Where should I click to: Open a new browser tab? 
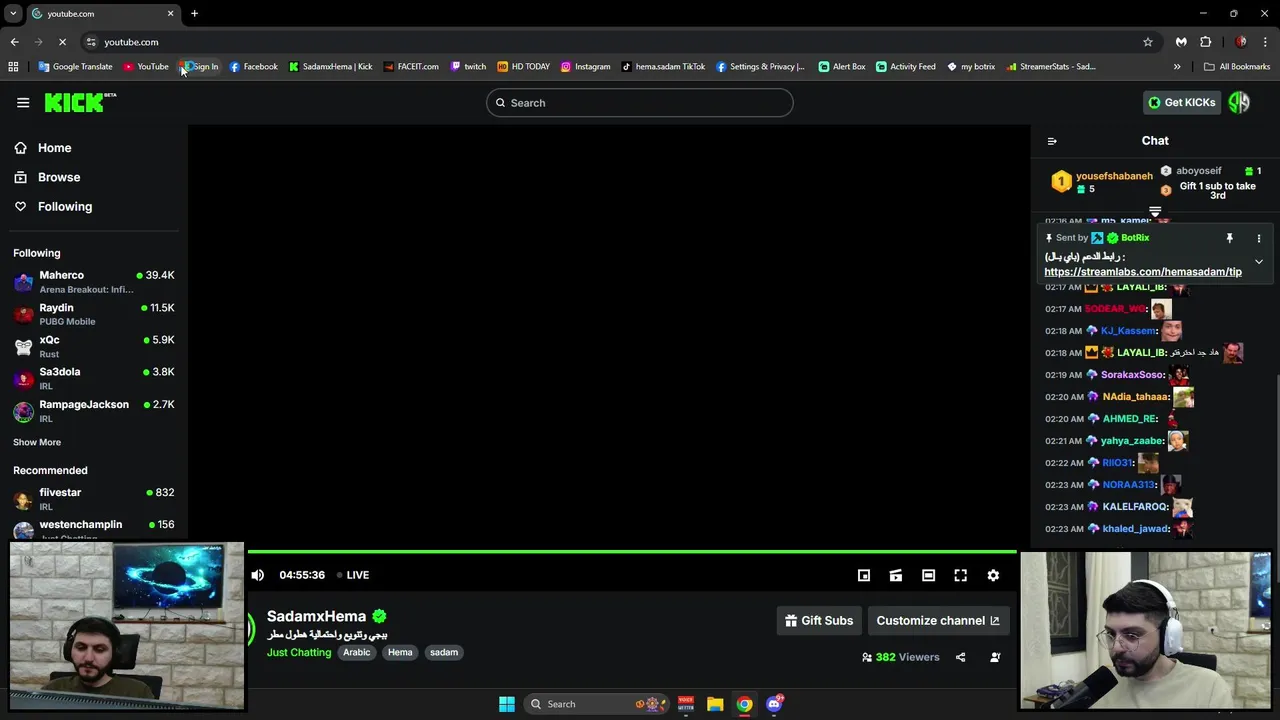pyautogui.click(x=194, y=13)
